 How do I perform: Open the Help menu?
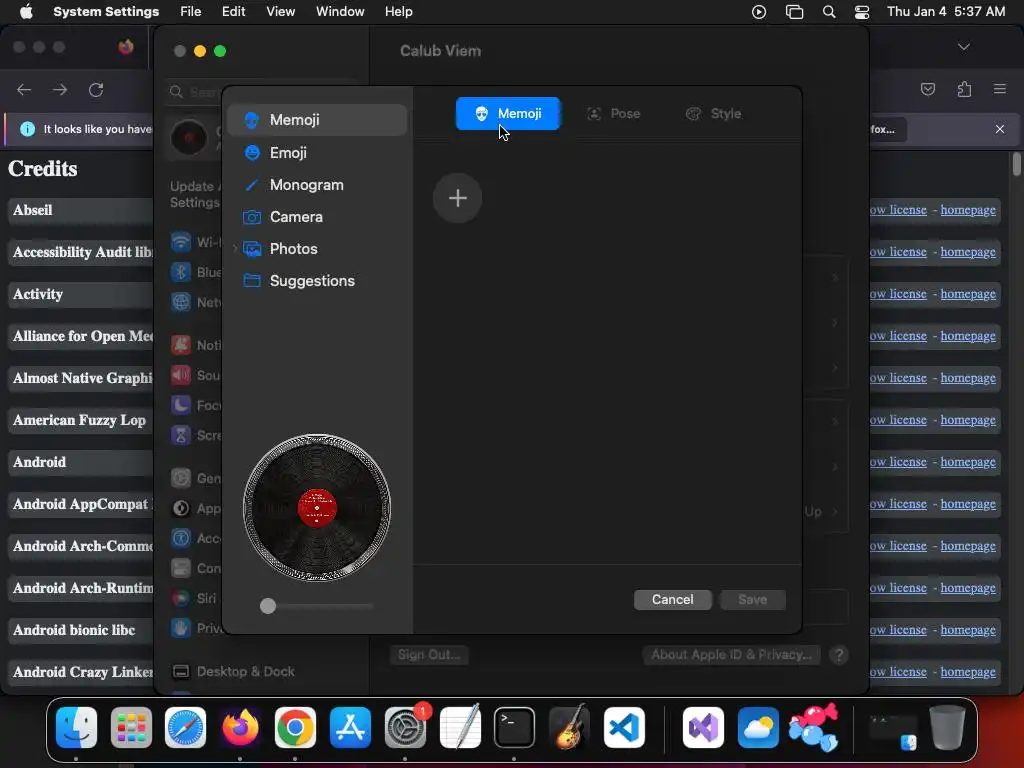(398, 11)
